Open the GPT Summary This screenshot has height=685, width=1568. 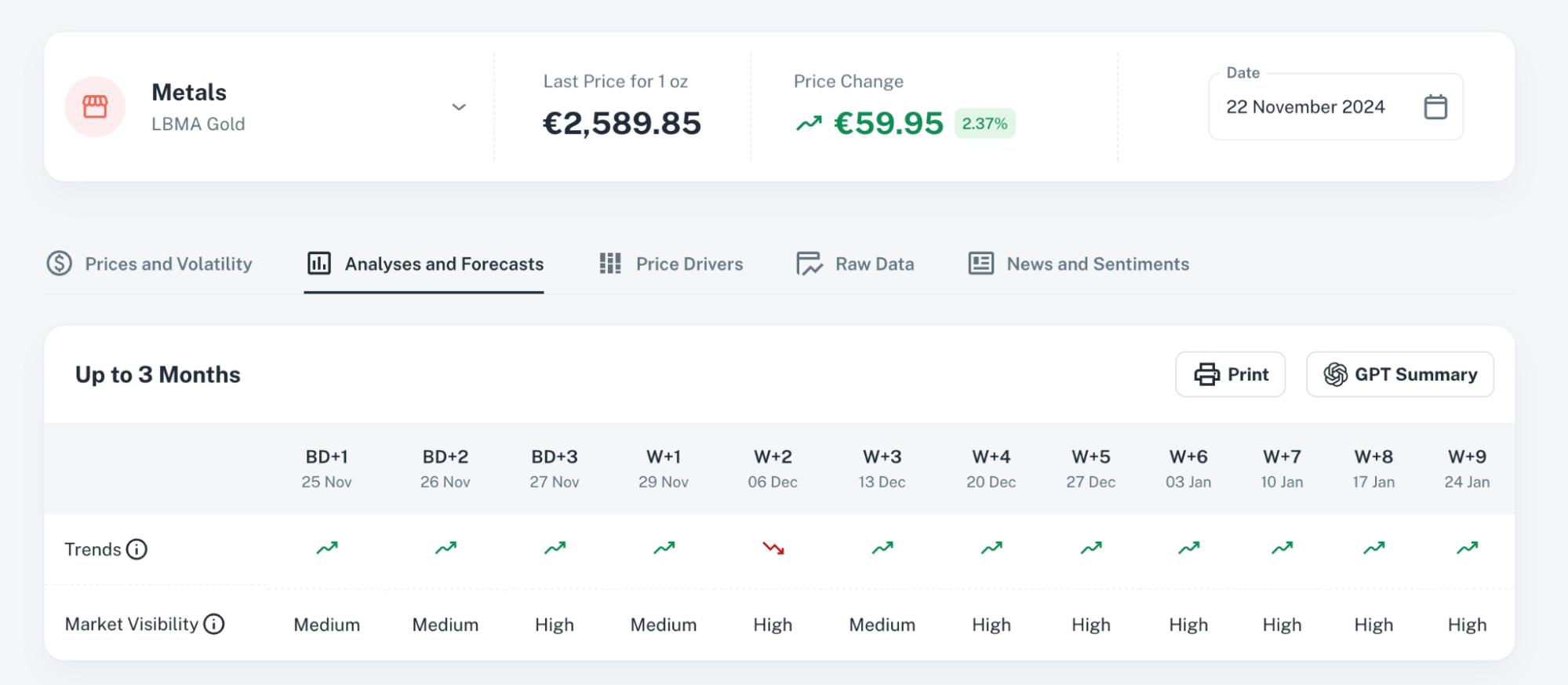coord(1399,374)
